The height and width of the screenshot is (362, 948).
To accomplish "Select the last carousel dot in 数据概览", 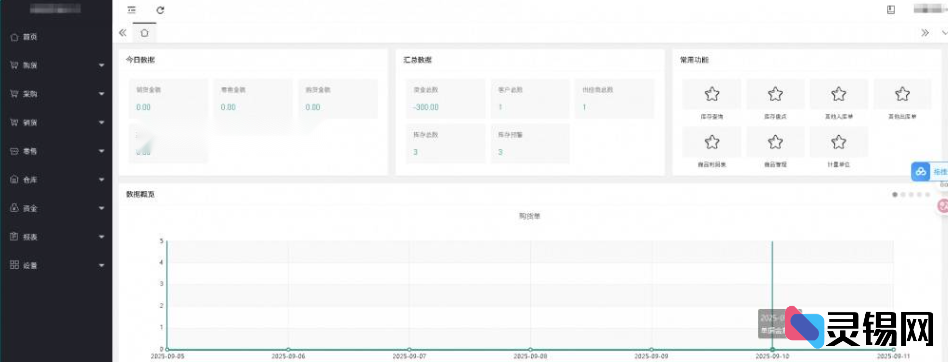I will click(x=927, y=195).
